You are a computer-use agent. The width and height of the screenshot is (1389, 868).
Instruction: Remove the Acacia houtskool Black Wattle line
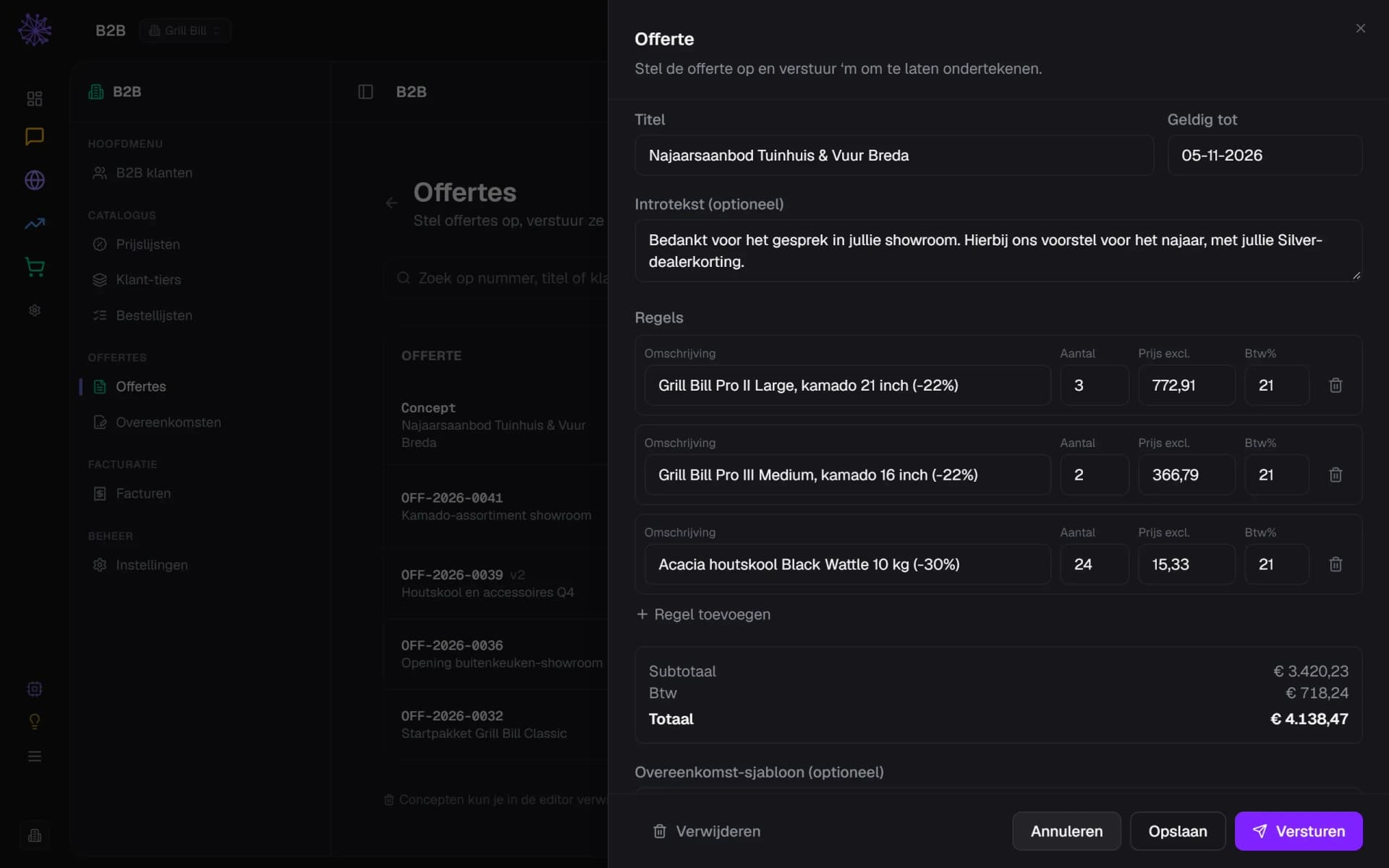(1335, 564)
